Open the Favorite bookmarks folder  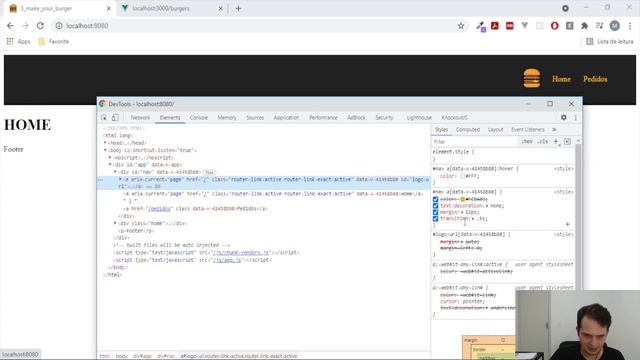(53, 41)
